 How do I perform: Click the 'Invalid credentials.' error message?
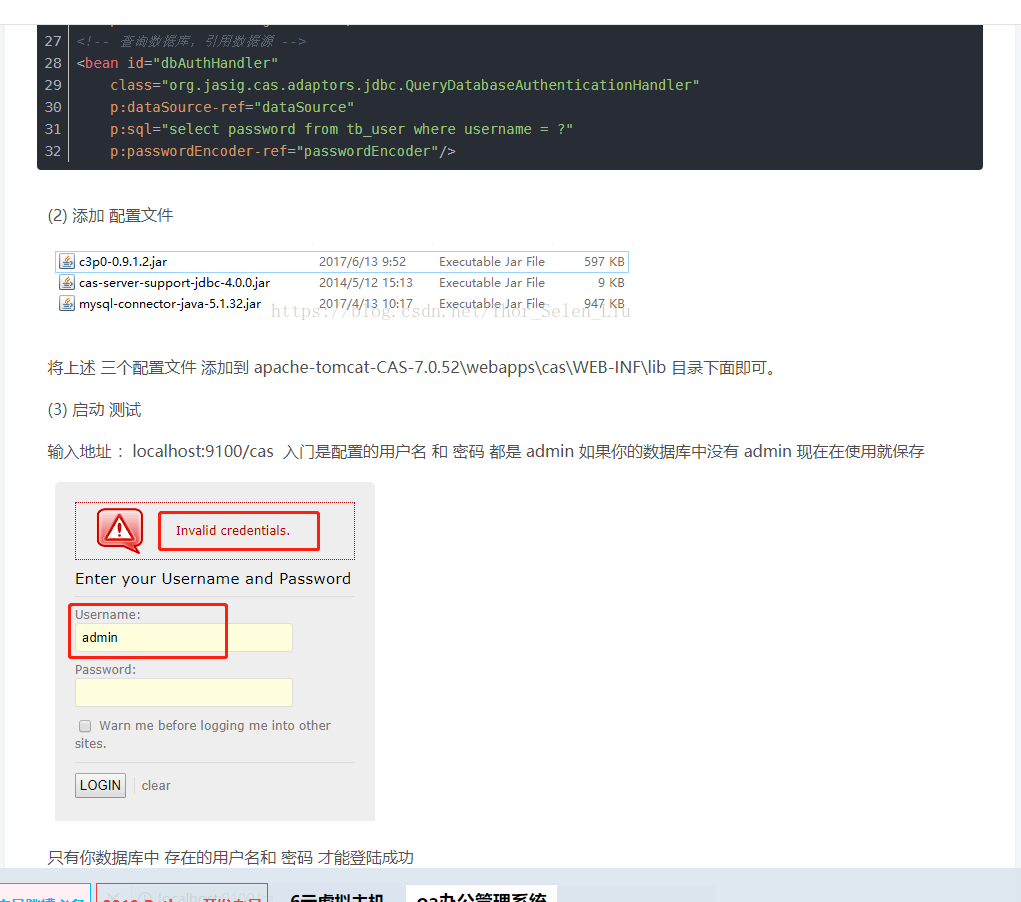click(232, 531)
